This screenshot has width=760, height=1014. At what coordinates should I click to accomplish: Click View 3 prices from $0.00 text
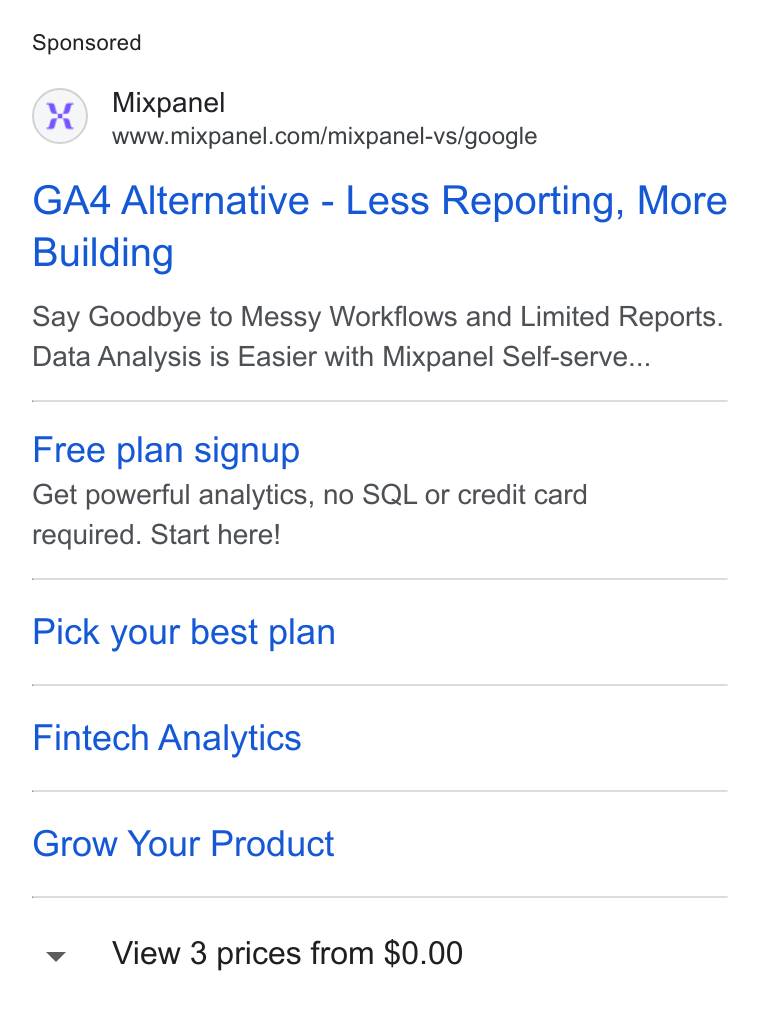pyautogui.click(x=288, y=953)
